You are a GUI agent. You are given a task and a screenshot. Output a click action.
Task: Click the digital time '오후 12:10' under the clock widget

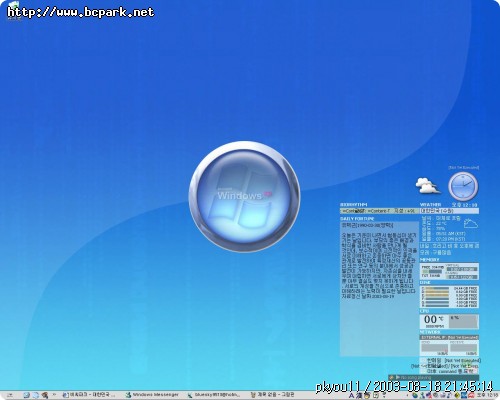465,205
